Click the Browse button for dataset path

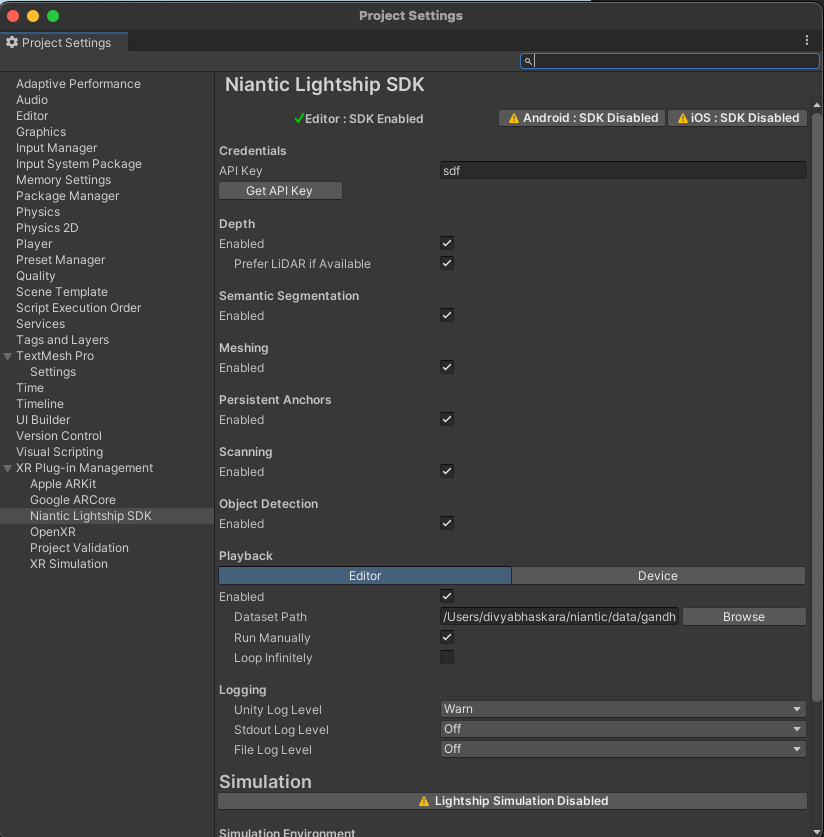(744, 617)
